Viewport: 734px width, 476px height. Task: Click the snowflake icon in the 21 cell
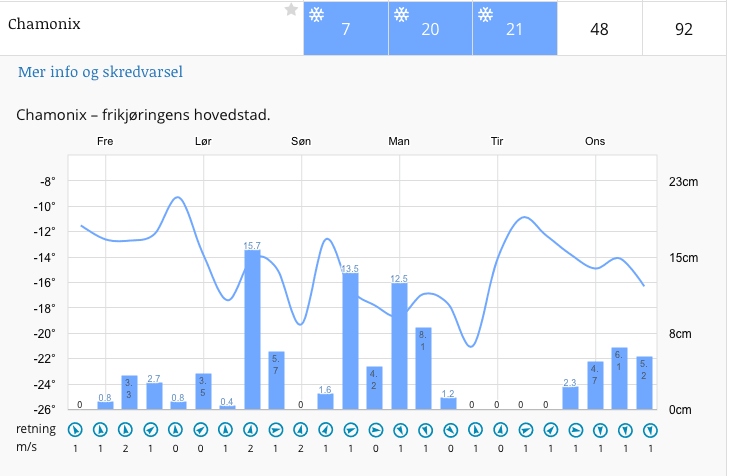point(485,15)
